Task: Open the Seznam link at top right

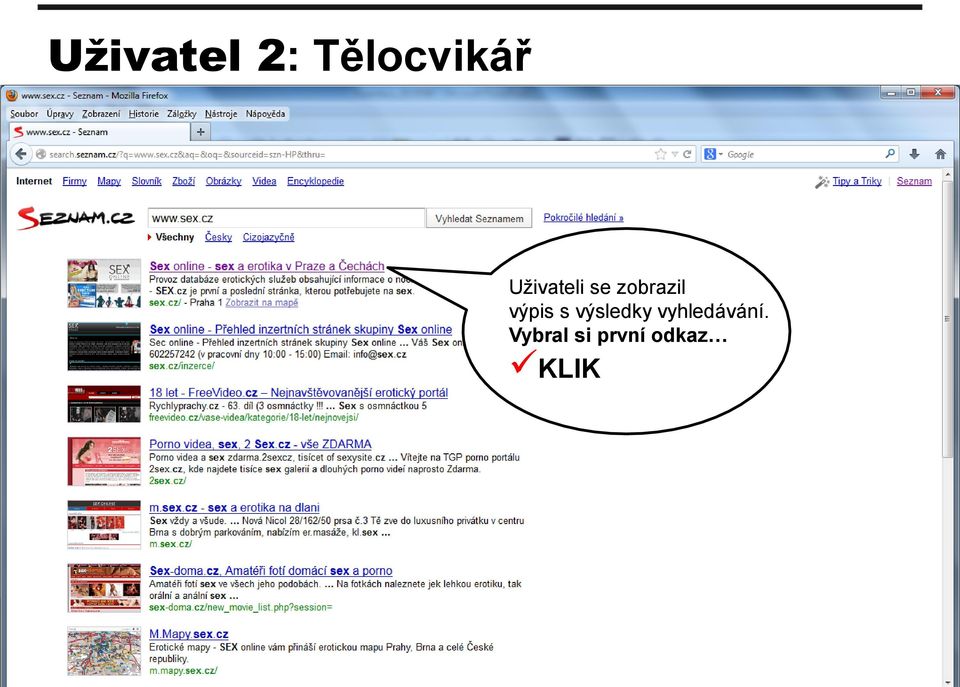Action: (914, 181)
